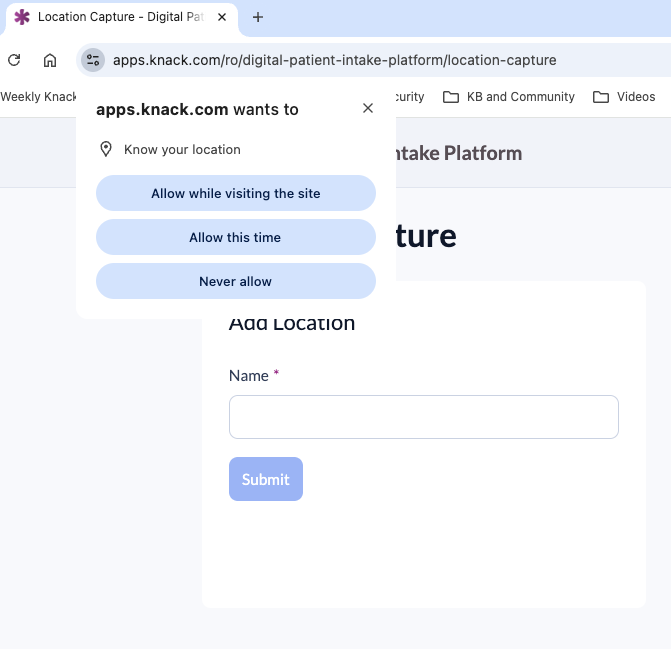Click the Name field label
The height and width of the screenshot is (649, 671).
click(249, 376)
